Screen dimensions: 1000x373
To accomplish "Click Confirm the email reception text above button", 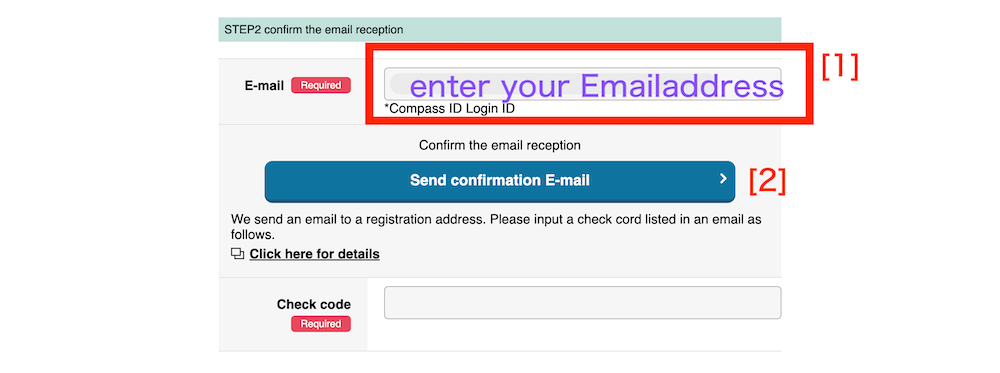I will (499, 145).
